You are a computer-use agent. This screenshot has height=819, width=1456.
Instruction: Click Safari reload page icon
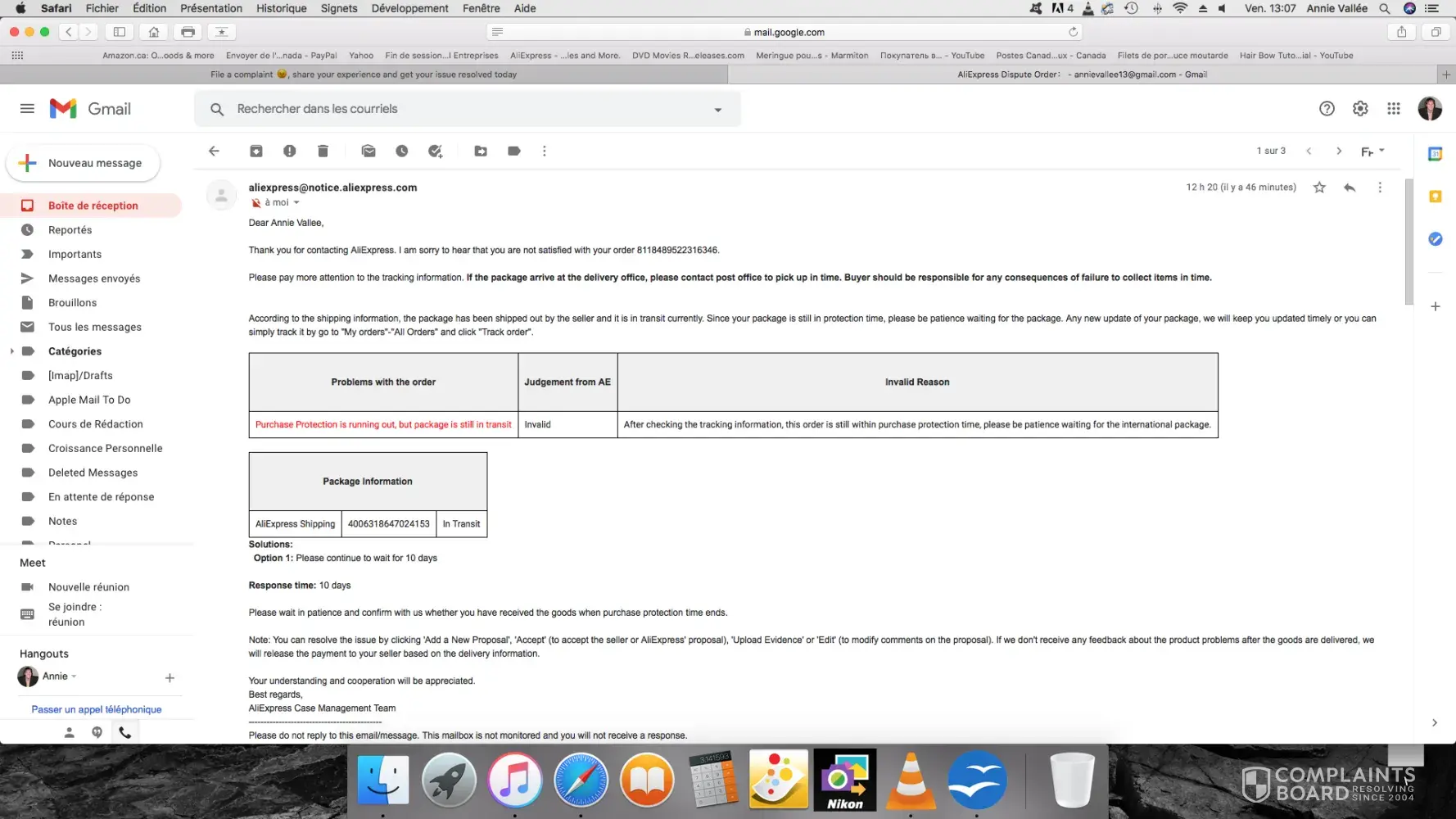coord(1073,32)
